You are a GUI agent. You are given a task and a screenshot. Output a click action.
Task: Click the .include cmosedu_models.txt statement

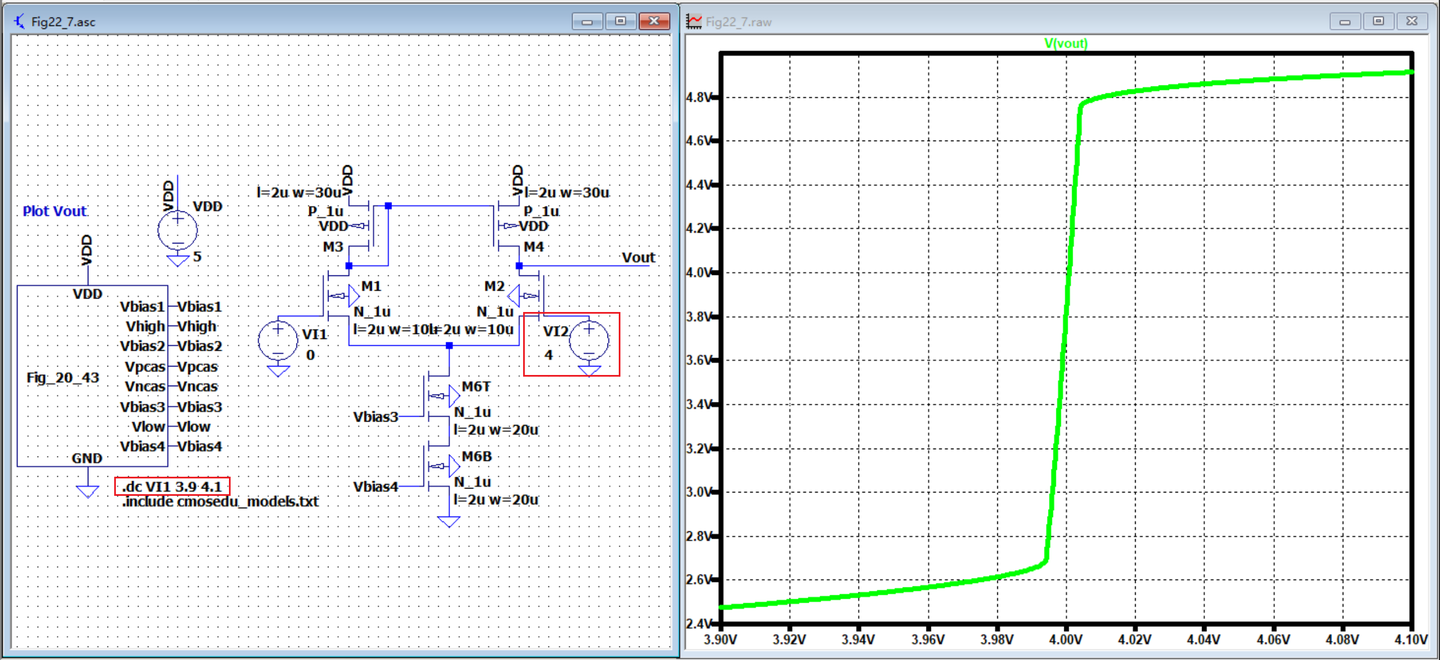[221, 501]
